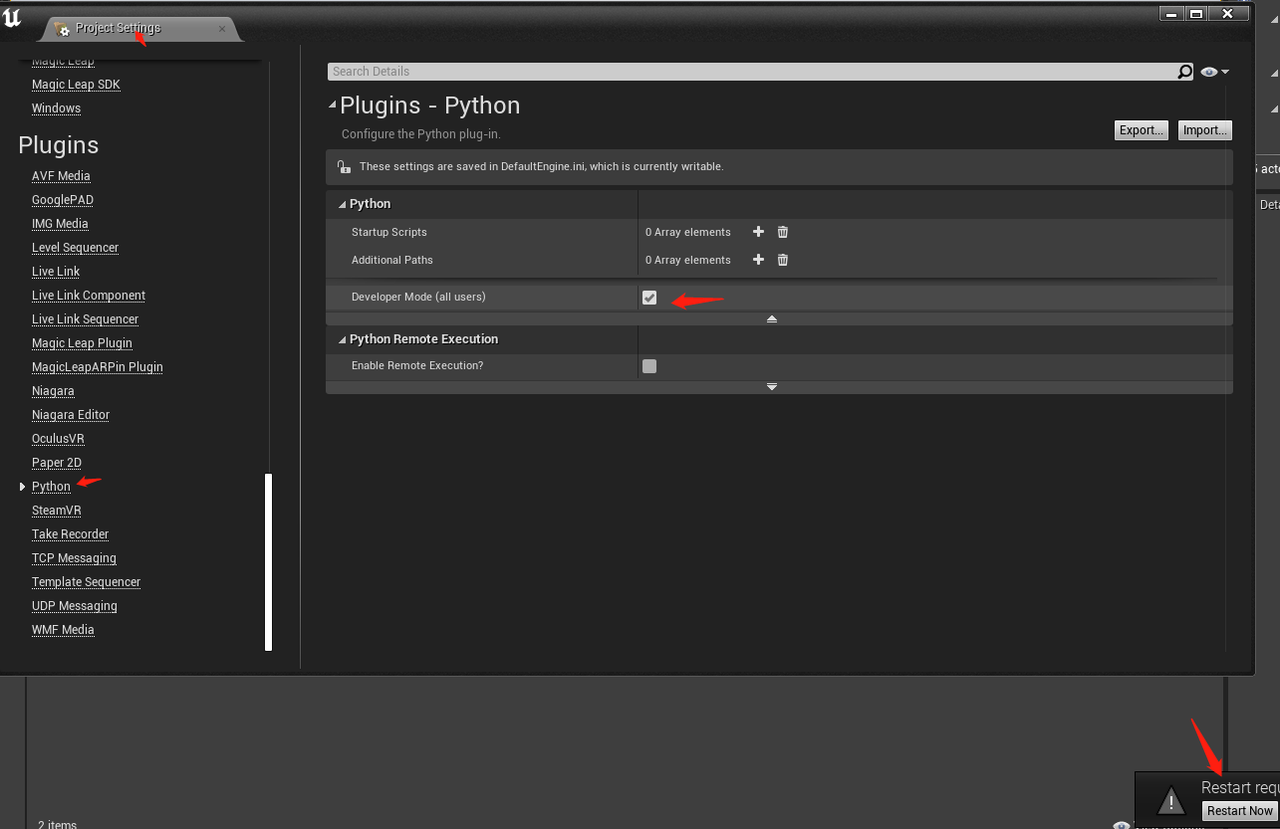
Task: Collapse the Plugins - Python title arrow
Action: (x=333, y=106)
